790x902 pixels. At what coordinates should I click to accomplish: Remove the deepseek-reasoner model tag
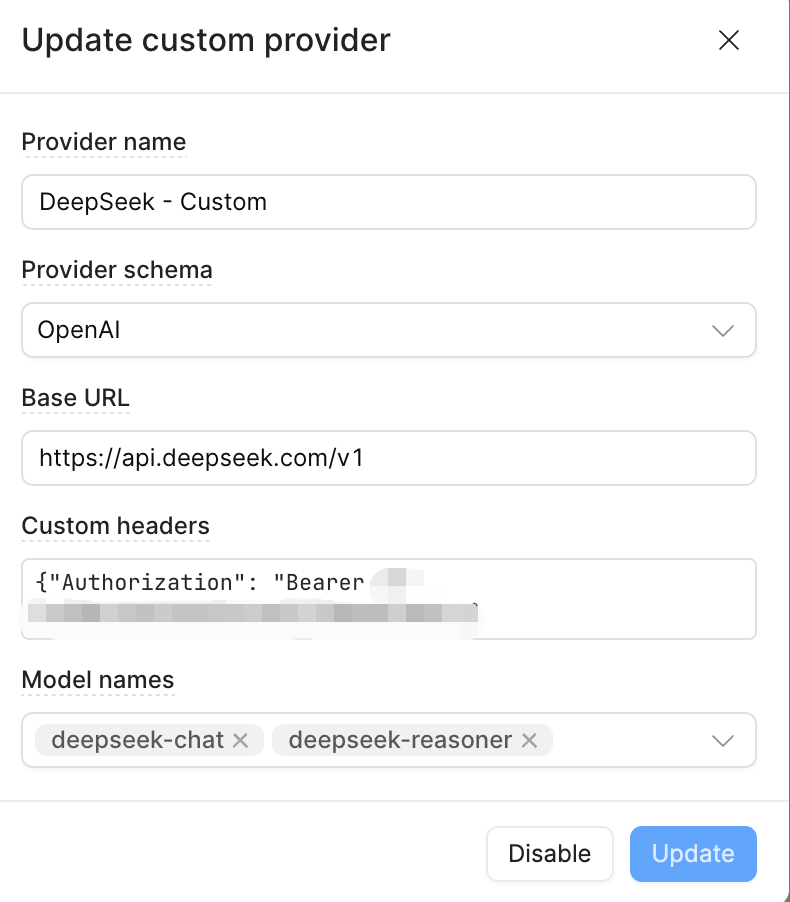(530, 740)
